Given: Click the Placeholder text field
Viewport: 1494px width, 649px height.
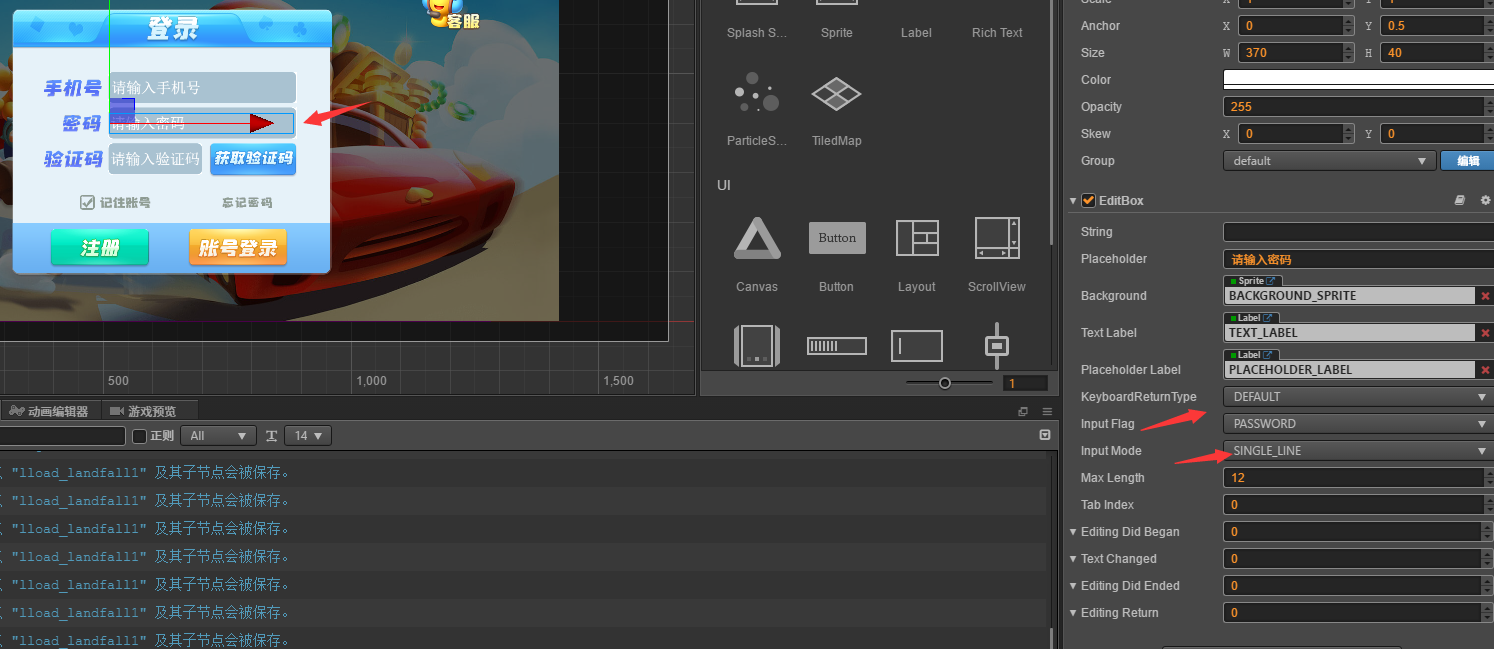Looking at the screenshot, I should pos(1358,259).
